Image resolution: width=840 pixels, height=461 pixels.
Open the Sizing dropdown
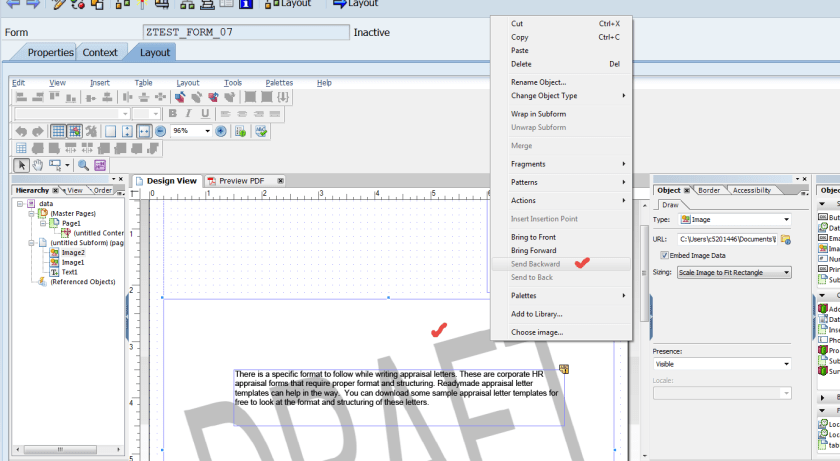coord(733,272)
